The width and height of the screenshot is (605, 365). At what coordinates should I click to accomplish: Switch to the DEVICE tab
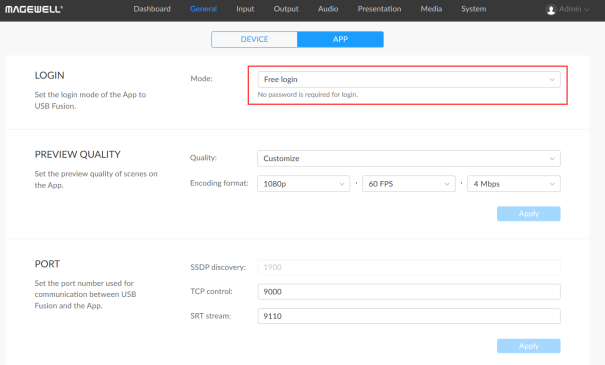[x=254, y=39]
